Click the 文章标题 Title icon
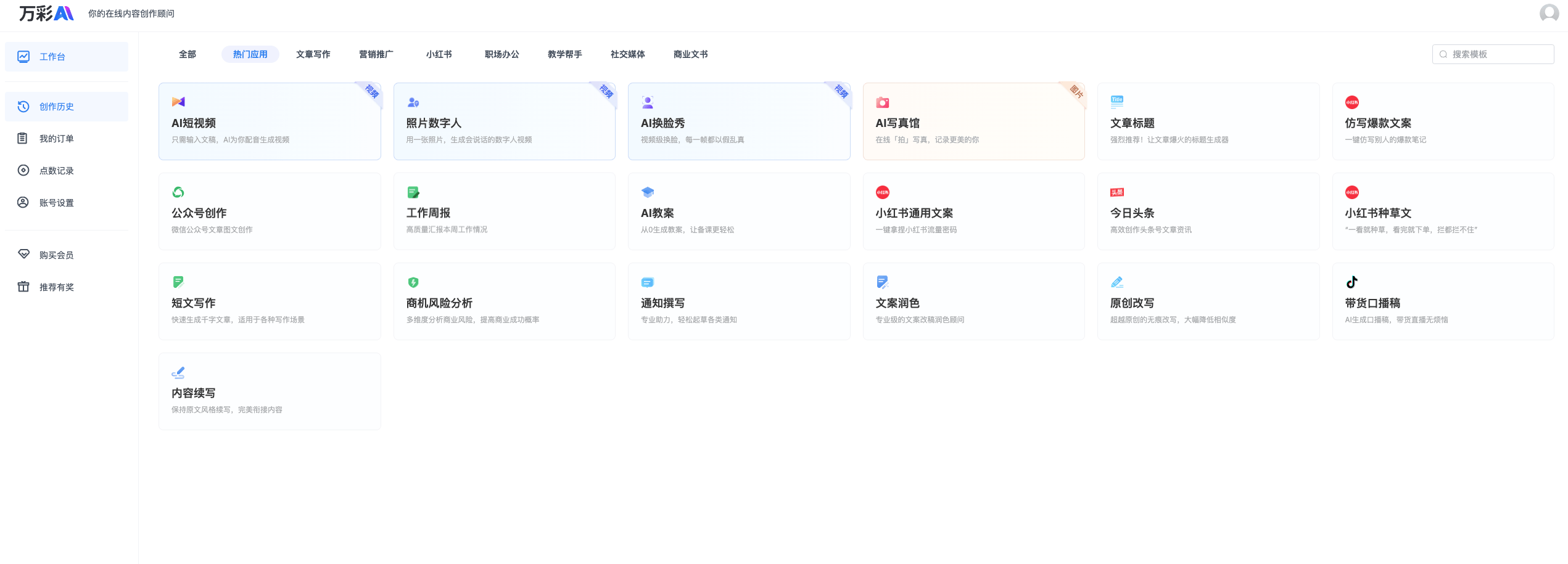 click(x=1117, y=102)
